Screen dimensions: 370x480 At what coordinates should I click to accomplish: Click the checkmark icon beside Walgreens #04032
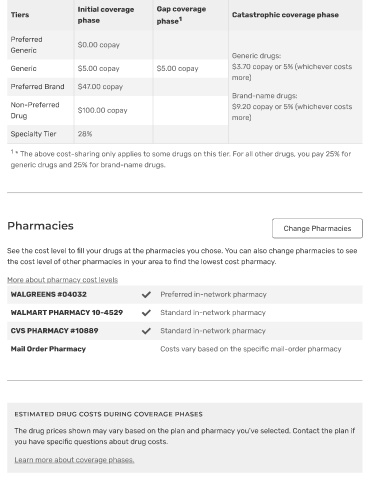(146, 295)
